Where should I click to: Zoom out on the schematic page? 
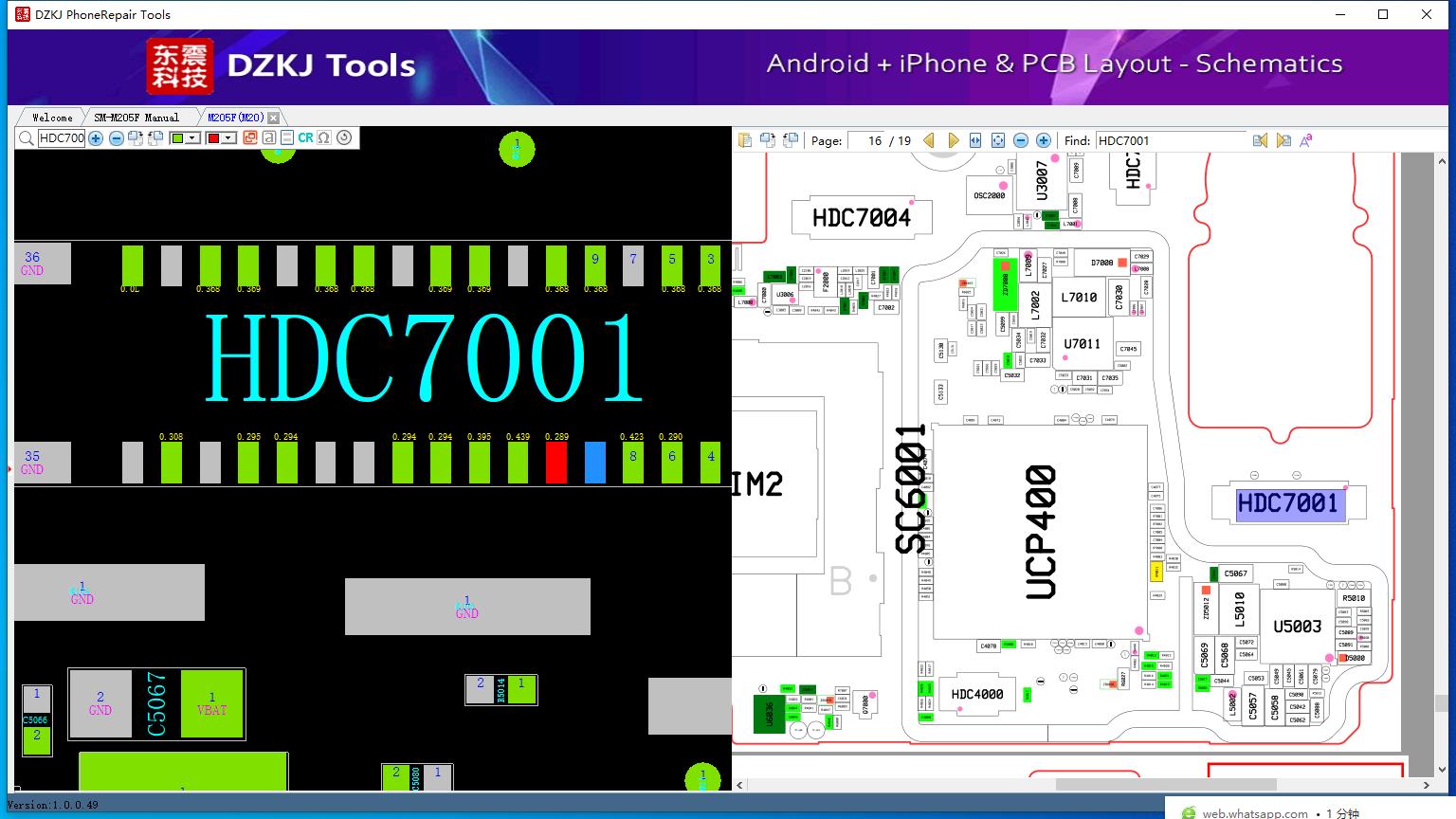coord(1021,140)
